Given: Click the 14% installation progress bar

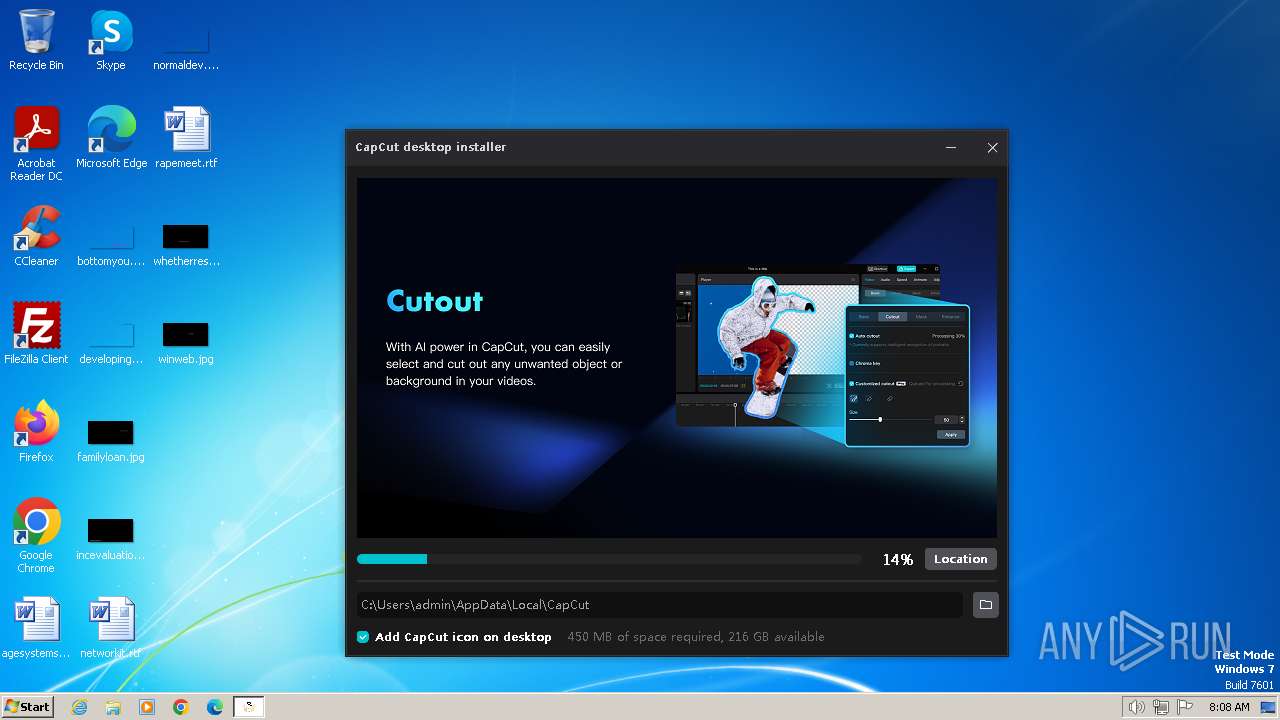Looking at the screenshot, I should [x=609, y=559].
